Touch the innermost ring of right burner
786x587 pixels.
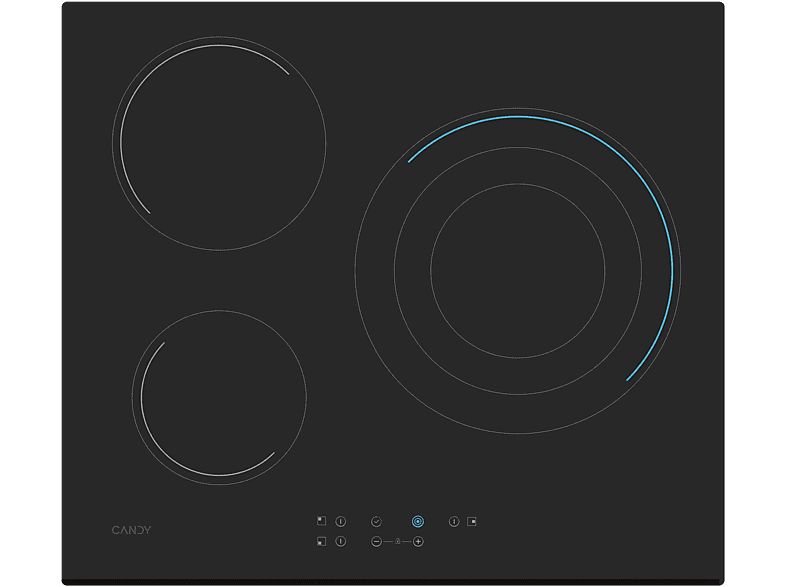tap(517, 270)
